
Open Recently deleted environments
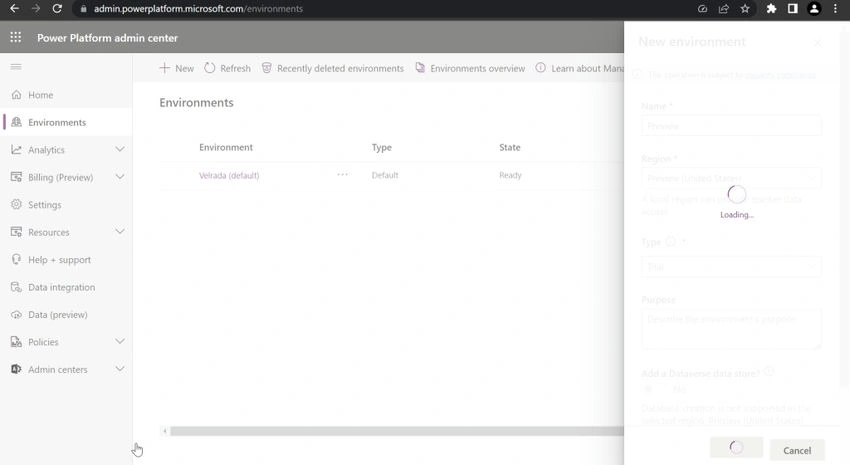(333, 68)
